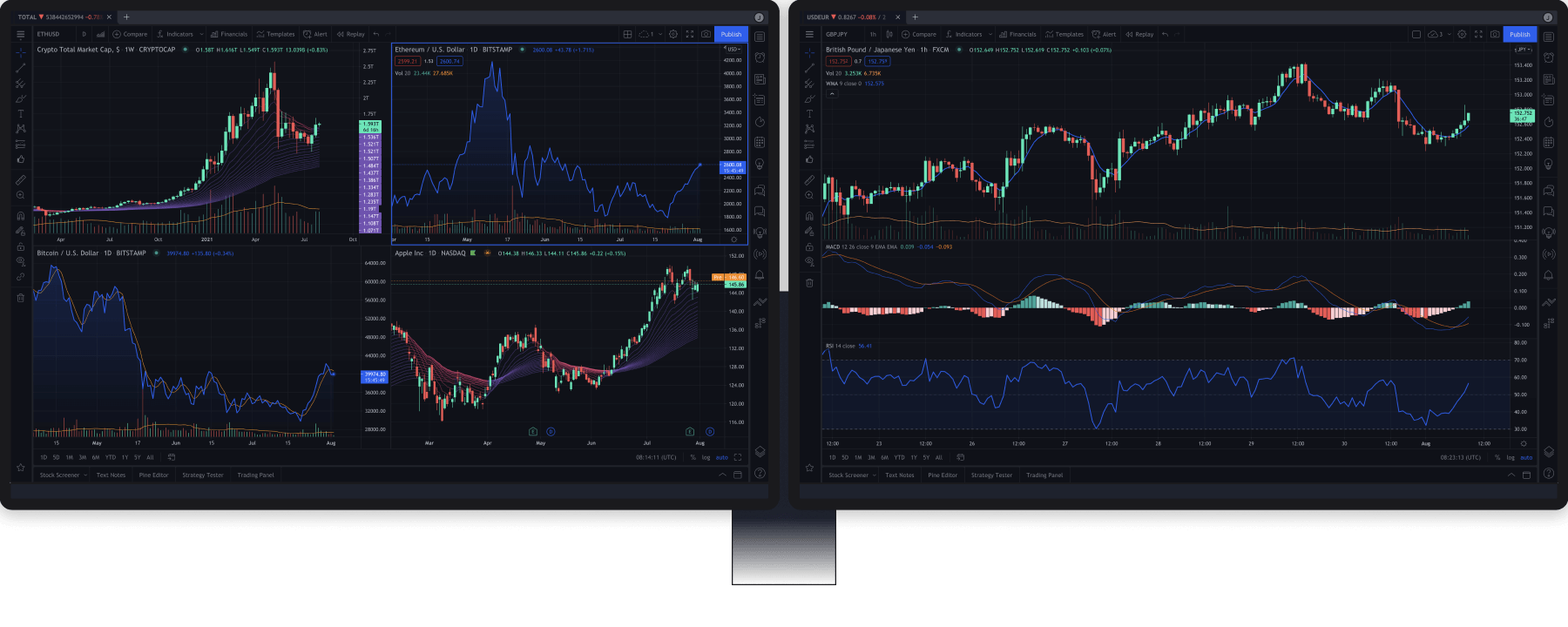Change chart style icon in left monitor

pos(100,34)
